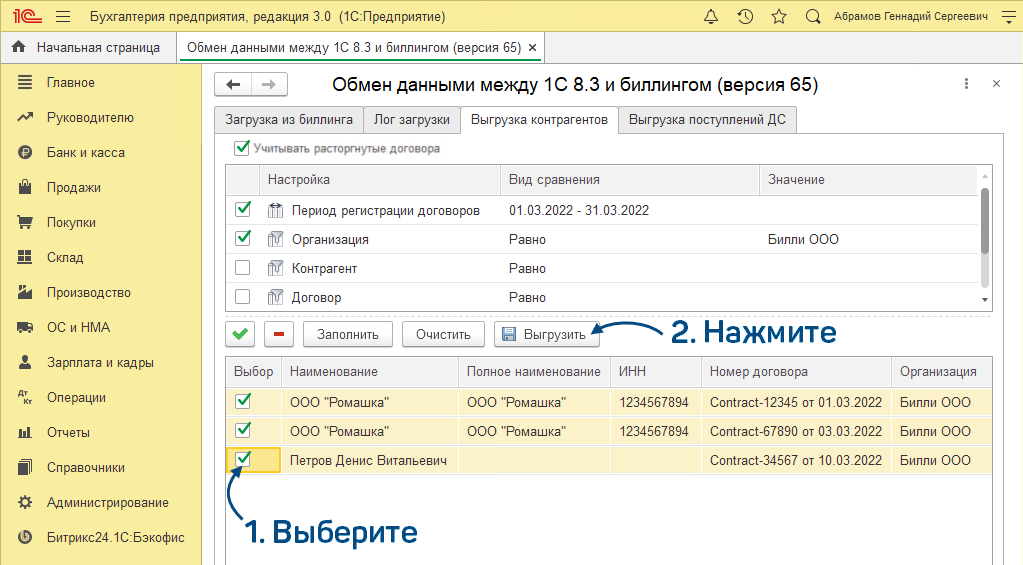1023x565 pixels.
Task: Click the Производство factory icon
Action: pos(25,292)
